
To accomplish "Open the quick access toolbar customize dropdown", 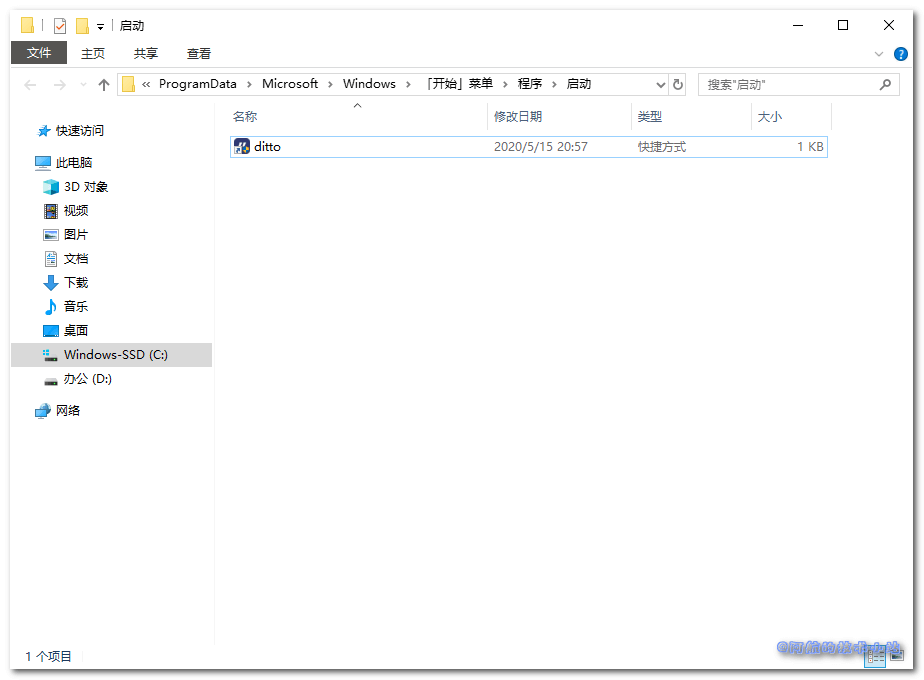I will (x=100, y=27).
